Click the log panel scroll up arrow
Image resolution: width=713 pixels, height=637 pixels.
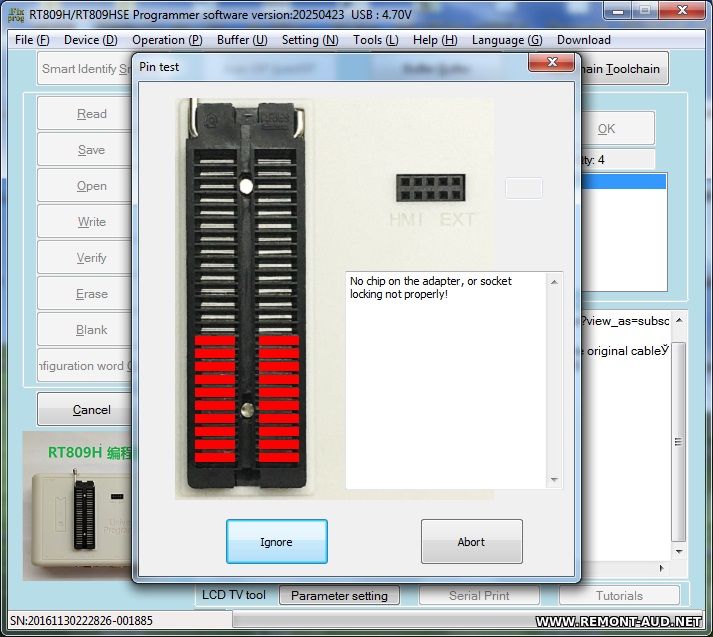point(679,321)
